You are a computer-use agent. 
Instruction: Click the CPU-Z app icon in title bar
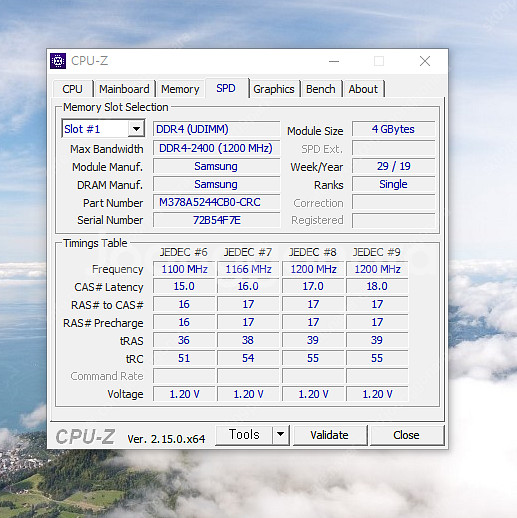[58, 61]
